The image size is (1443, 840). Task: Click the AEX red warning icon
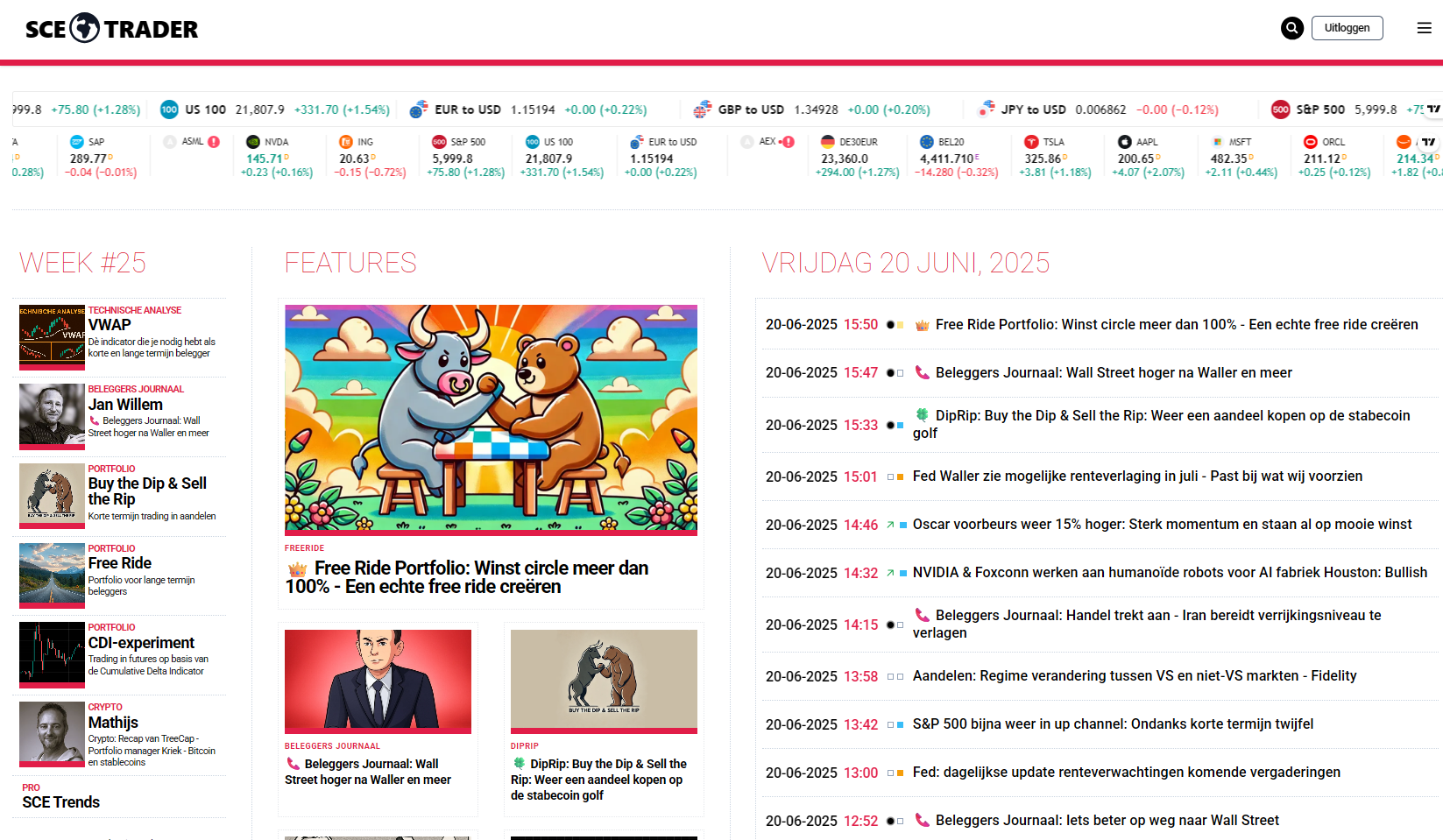click(788, 142)
